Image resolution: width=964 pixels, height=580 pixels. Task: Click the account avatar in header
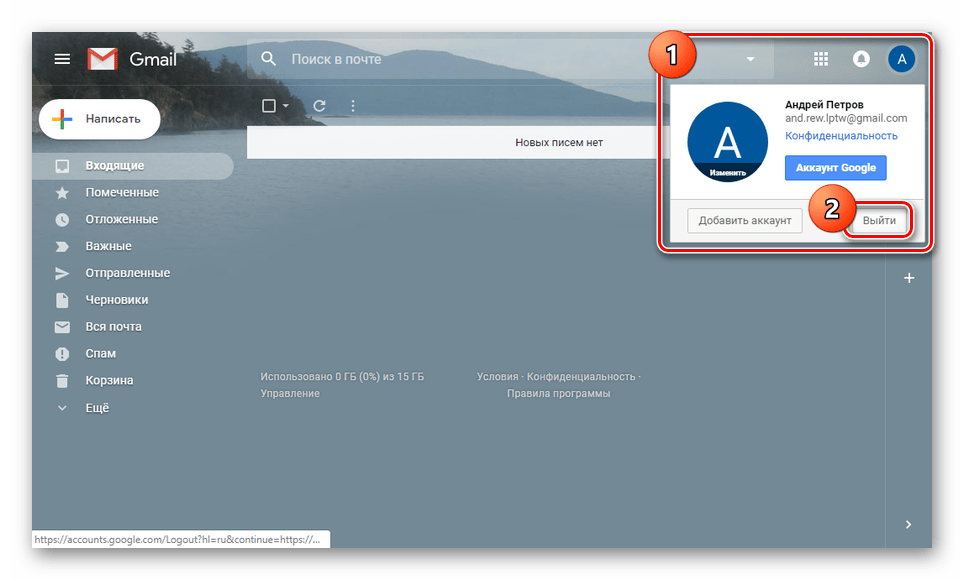(901, 59)
